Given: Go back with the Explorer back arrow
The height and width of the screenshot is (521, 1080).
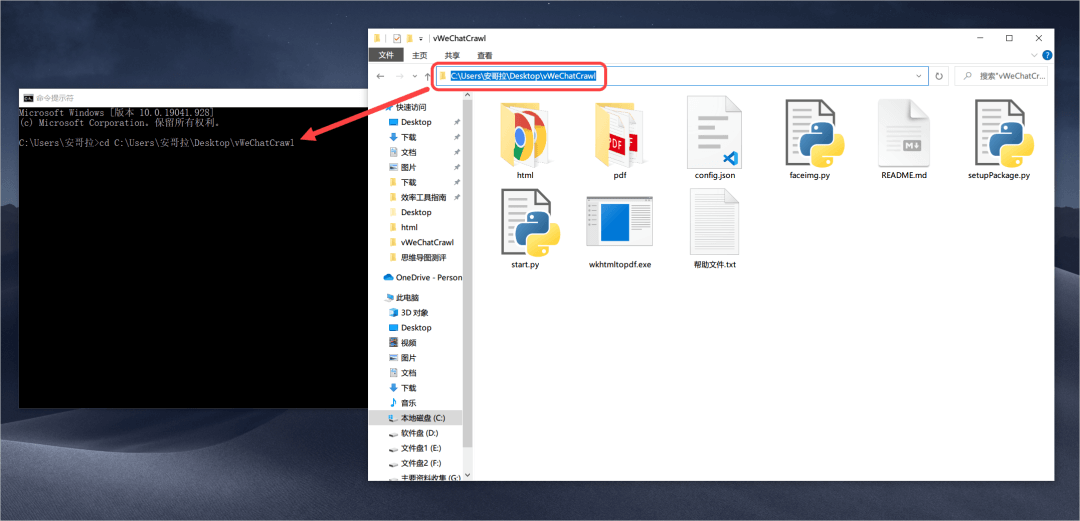Looking at the screenshot, I should pyautogui.click(x=381, y=76).
